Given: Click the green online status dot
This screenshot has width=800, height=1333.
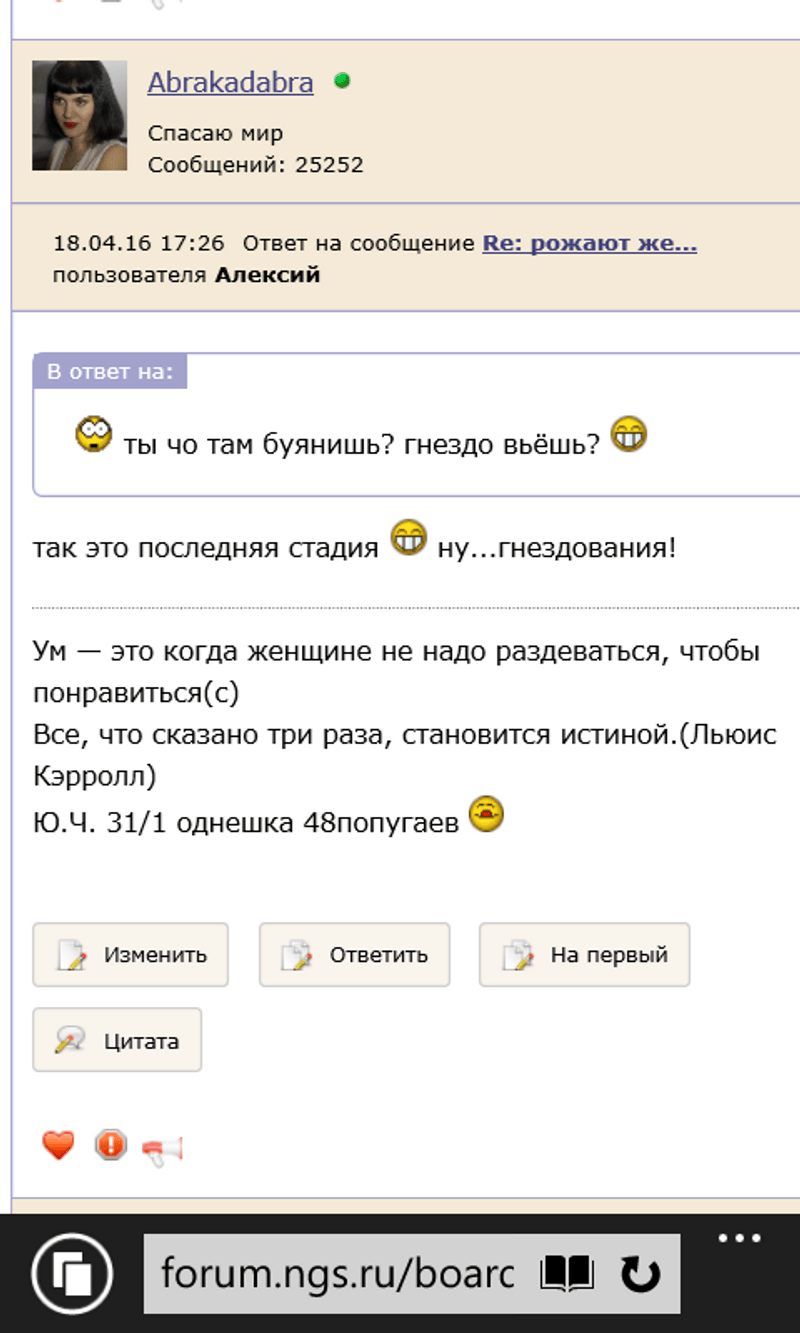Looking at the screenshot, I should pyautogui.click(x=342, y=81).
